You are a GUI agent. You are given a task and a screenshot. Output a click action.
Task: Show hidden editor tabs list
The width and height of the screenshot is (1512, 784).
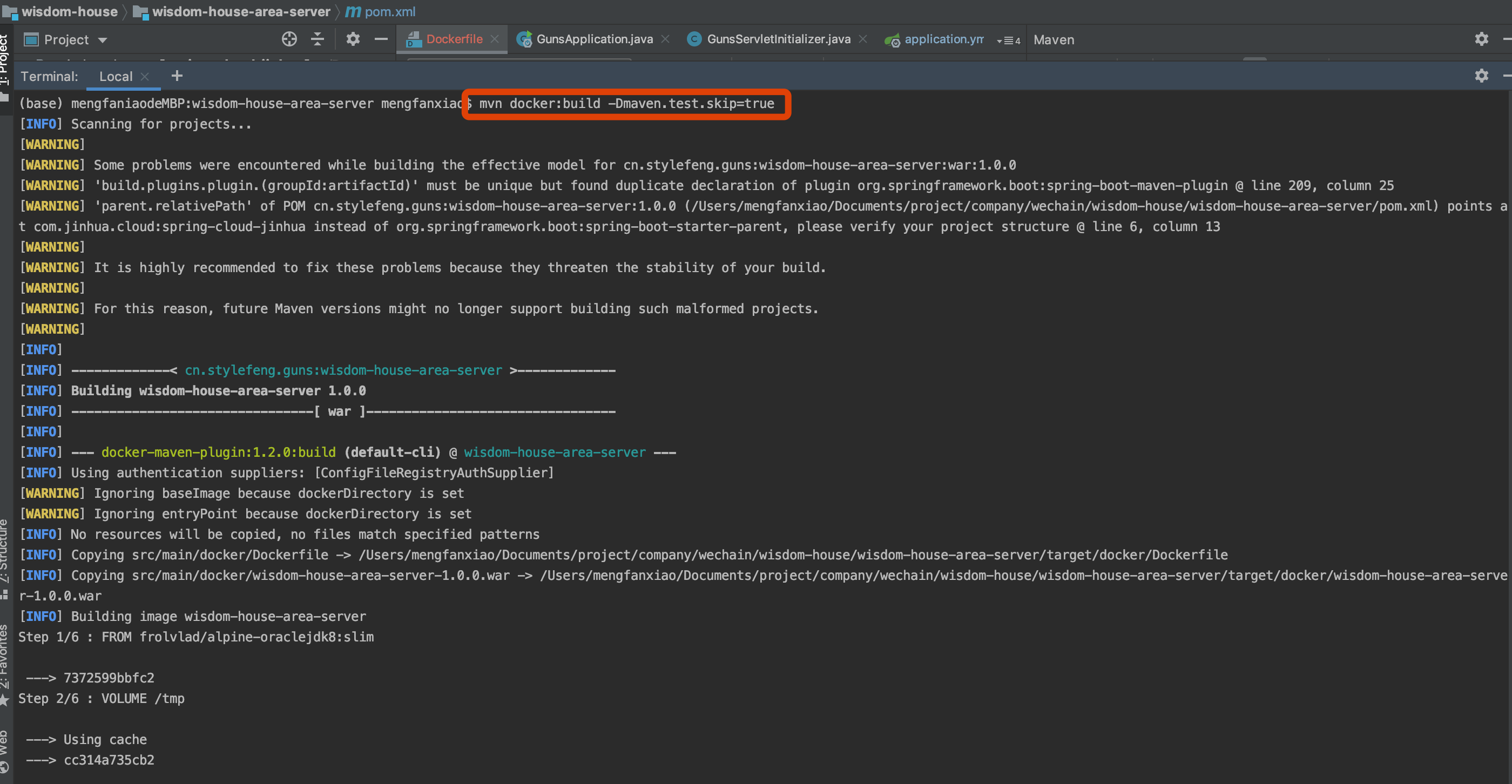[1008, 40]
